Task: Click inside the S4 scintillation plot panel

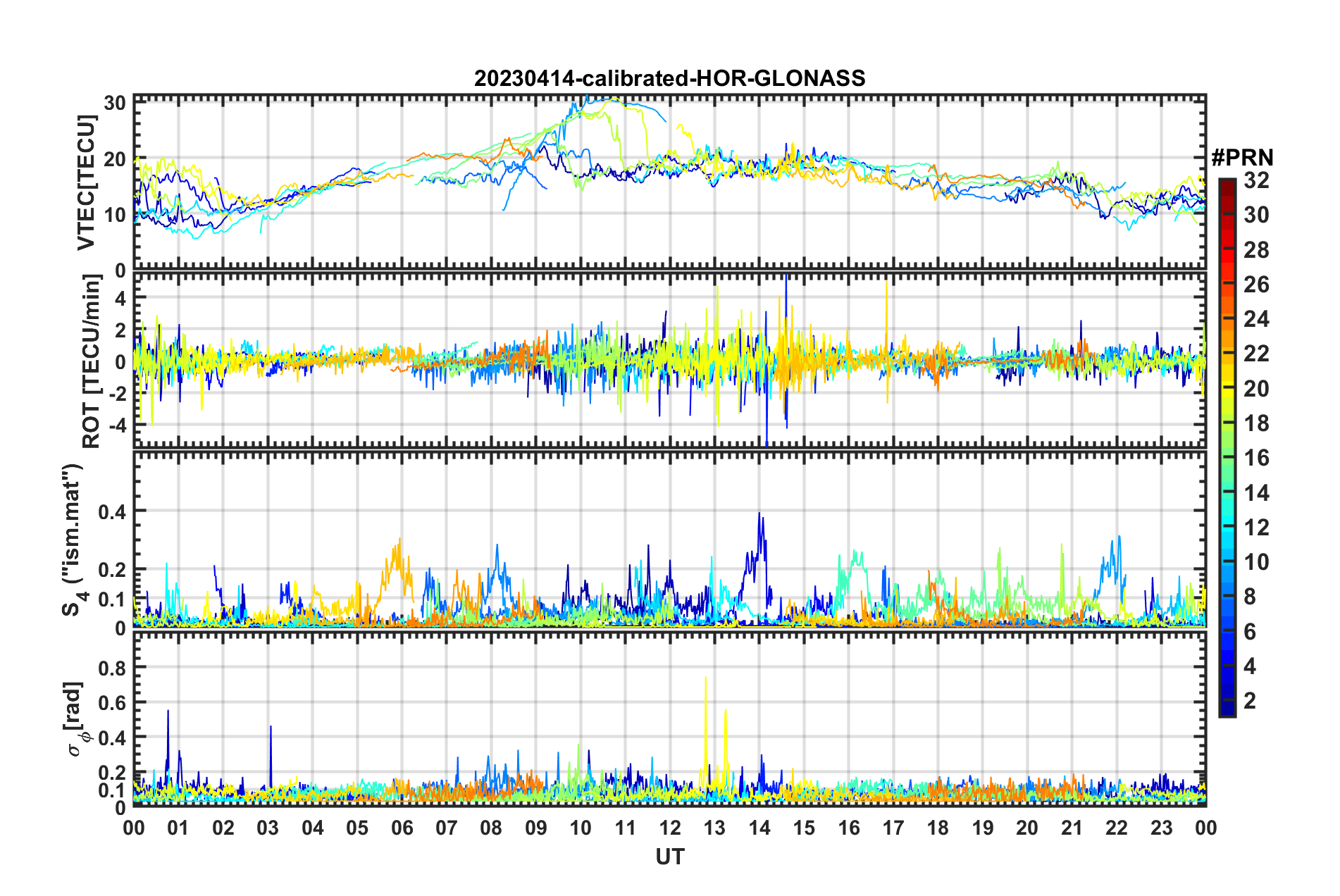Action: (x=669, y=540)
